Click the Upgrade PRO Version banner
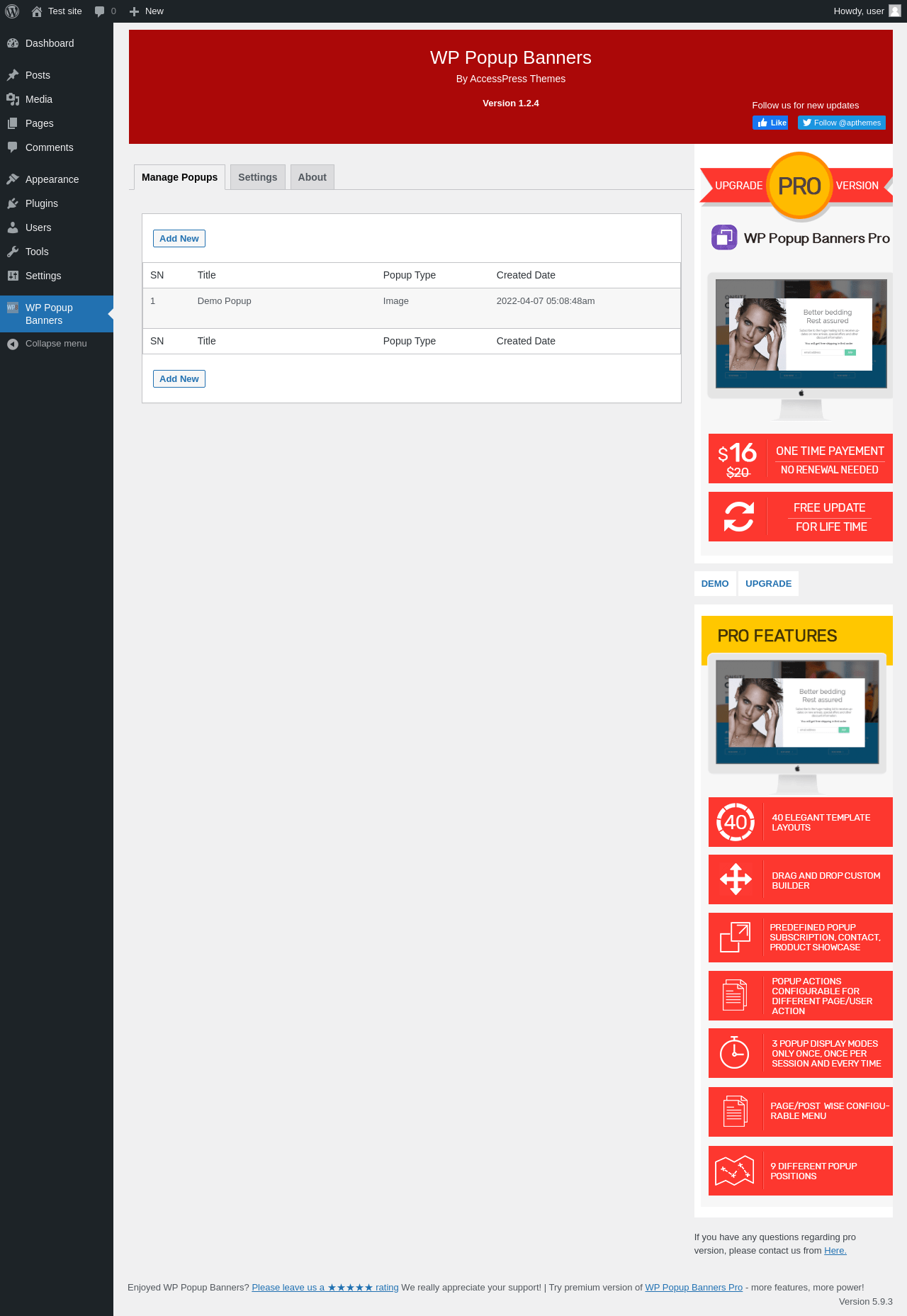The height and width of the screenshot is (1316, 907). coord(796,186)
